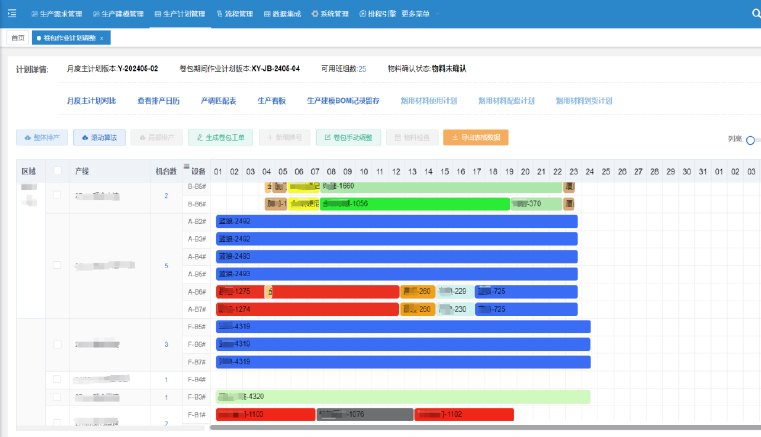Click the 生成卷包工单 button

220,137
